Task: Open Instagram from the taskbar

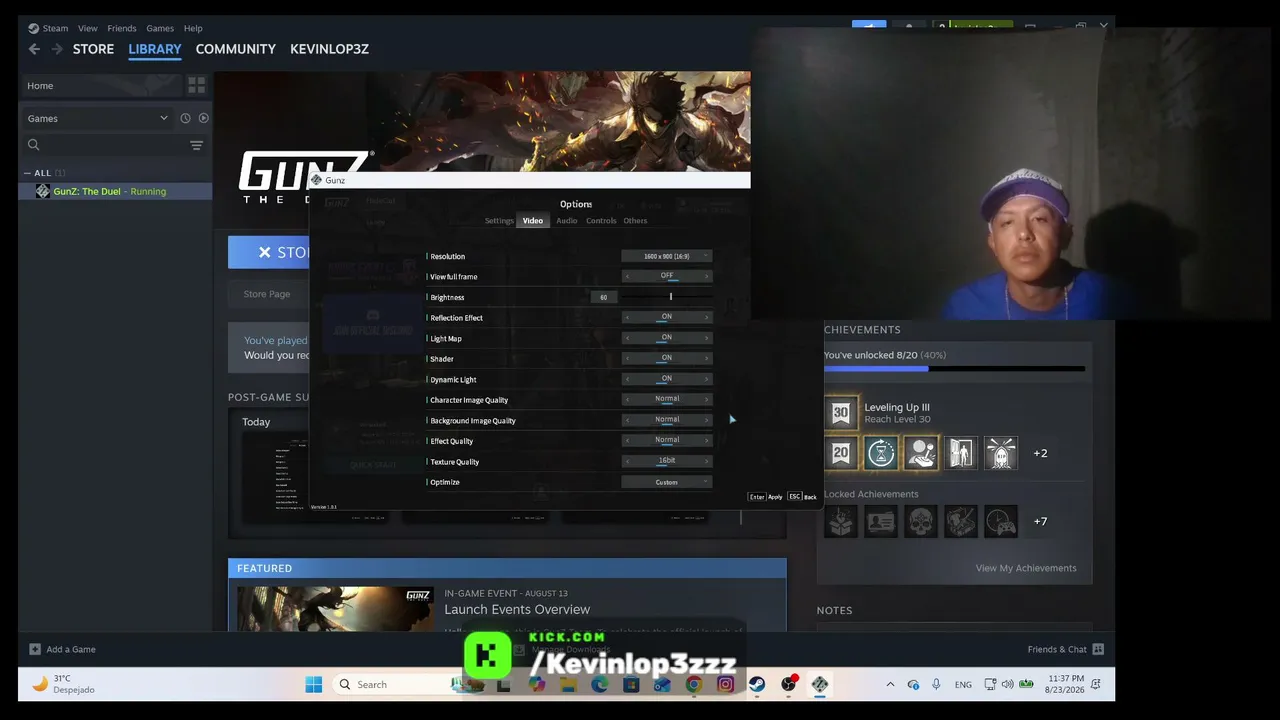Action: [x=725, y=684]
